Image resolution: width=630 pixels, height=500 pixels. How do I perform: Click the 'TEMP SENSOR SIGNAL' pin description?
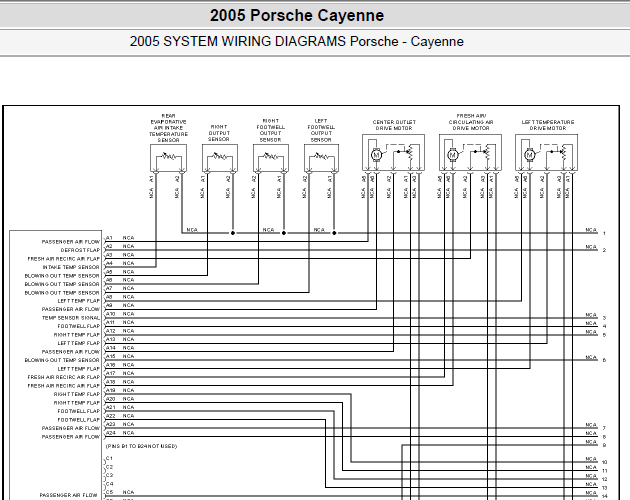coord(71,318)
